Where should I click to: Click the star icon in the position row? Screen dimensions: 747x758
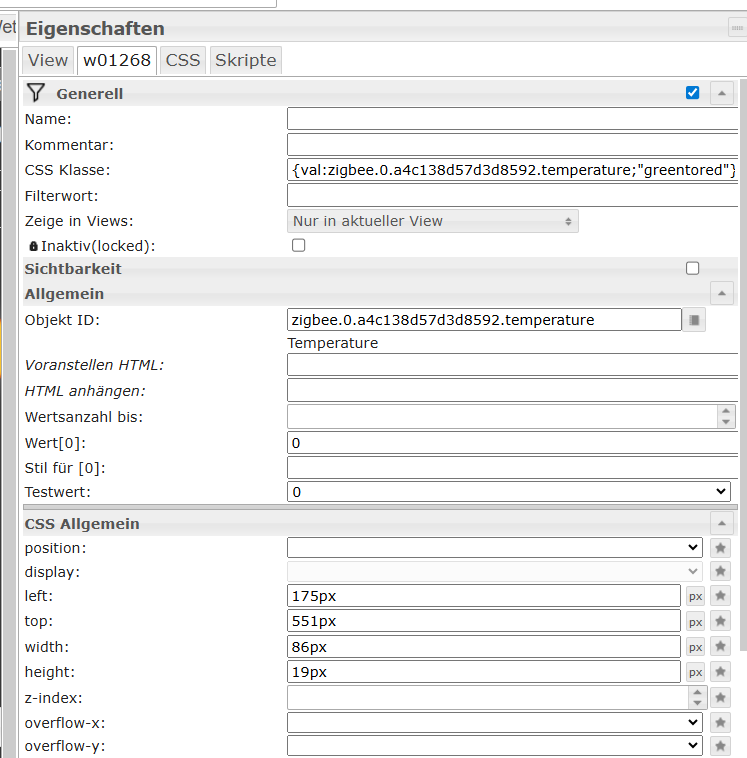(720, 548)
